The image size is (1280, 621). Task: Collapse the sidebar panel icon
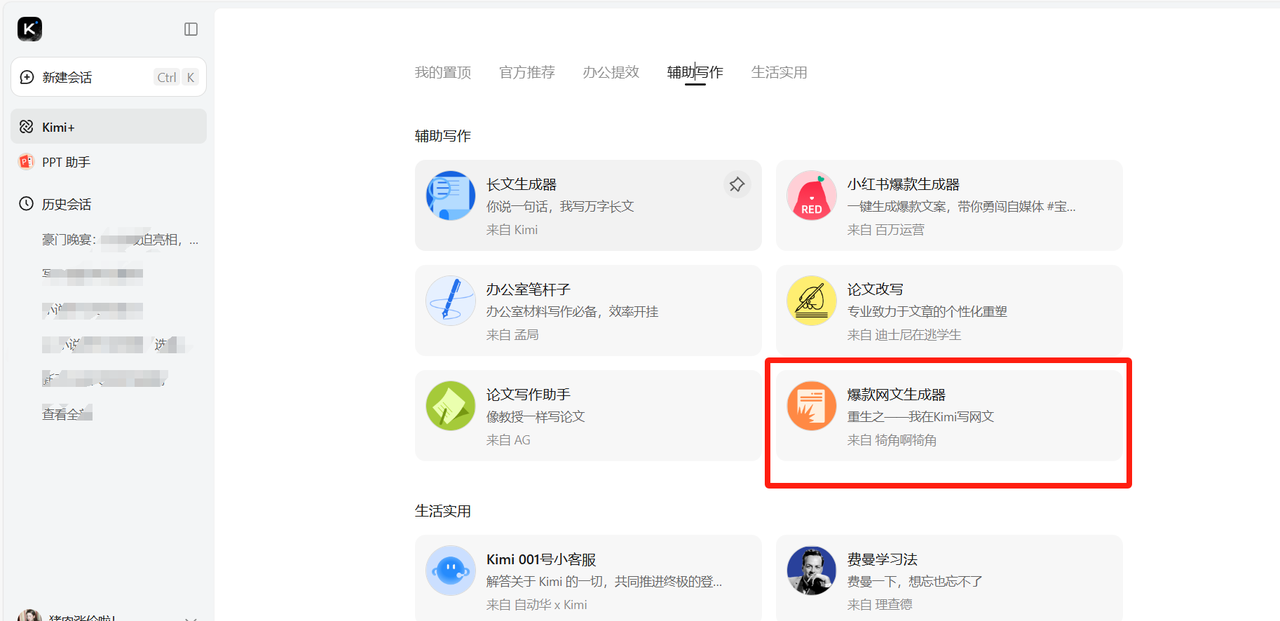(191, 29)
